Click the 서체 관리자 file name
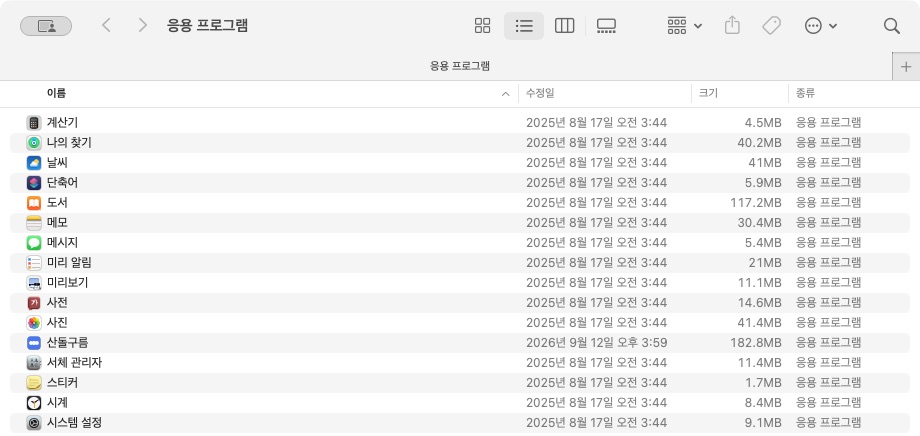The height and width of the screenshot is (436, 920). tap(75, 363)
